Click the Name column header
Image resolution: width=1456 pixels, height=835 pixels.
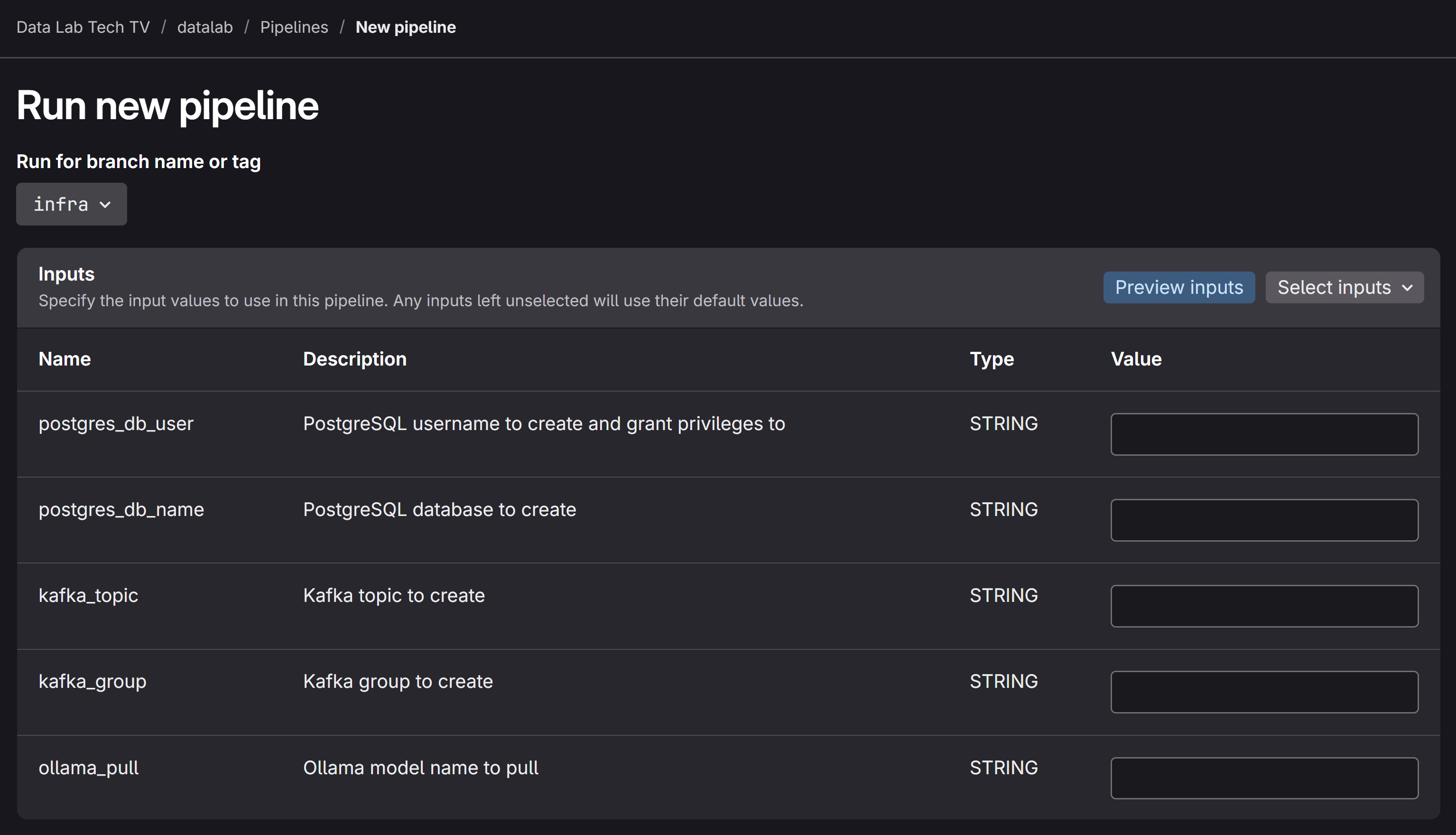(65, 359)
